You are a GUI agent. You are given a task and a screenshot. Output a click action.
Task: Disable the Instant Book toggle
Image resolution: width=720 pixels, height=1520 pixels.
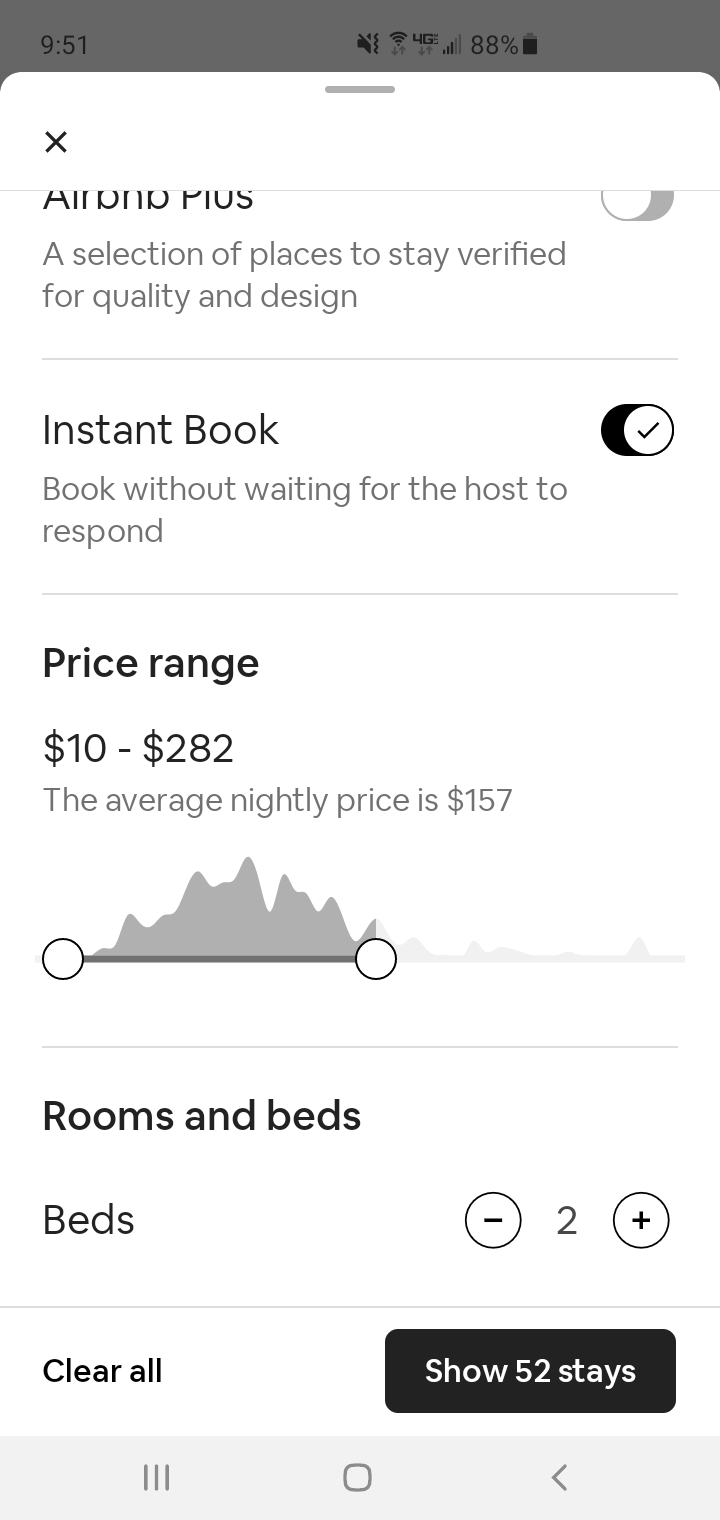coord(637,430)
